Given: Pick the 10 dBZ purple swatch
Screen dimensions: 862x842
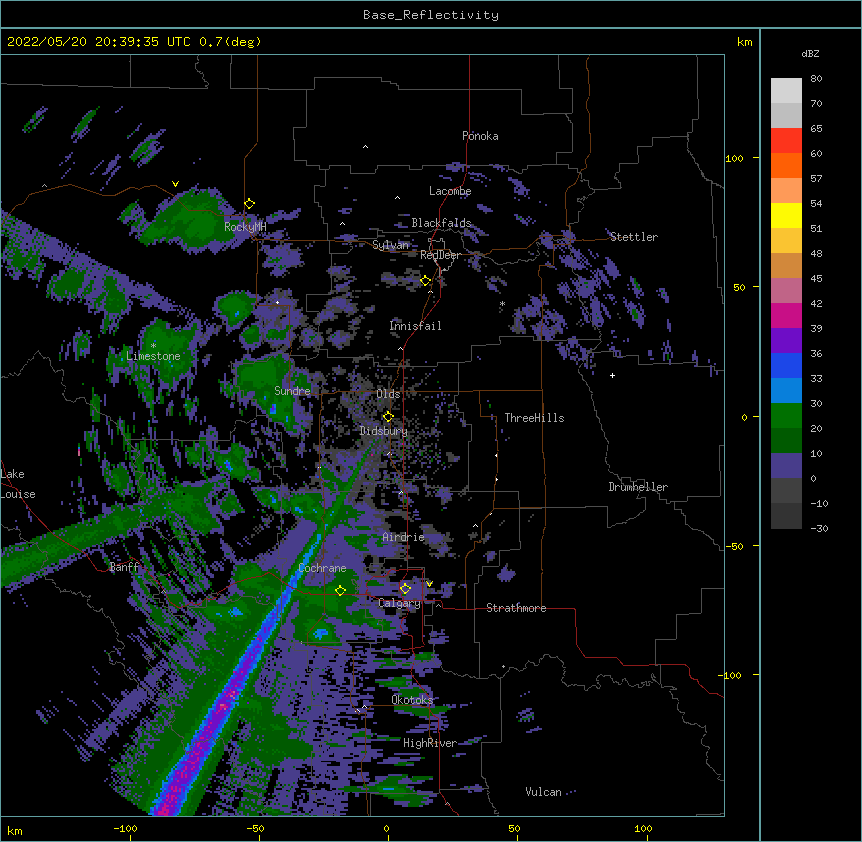Looking at the screenshot, I should pyautogui.click(x=786, y=466).
